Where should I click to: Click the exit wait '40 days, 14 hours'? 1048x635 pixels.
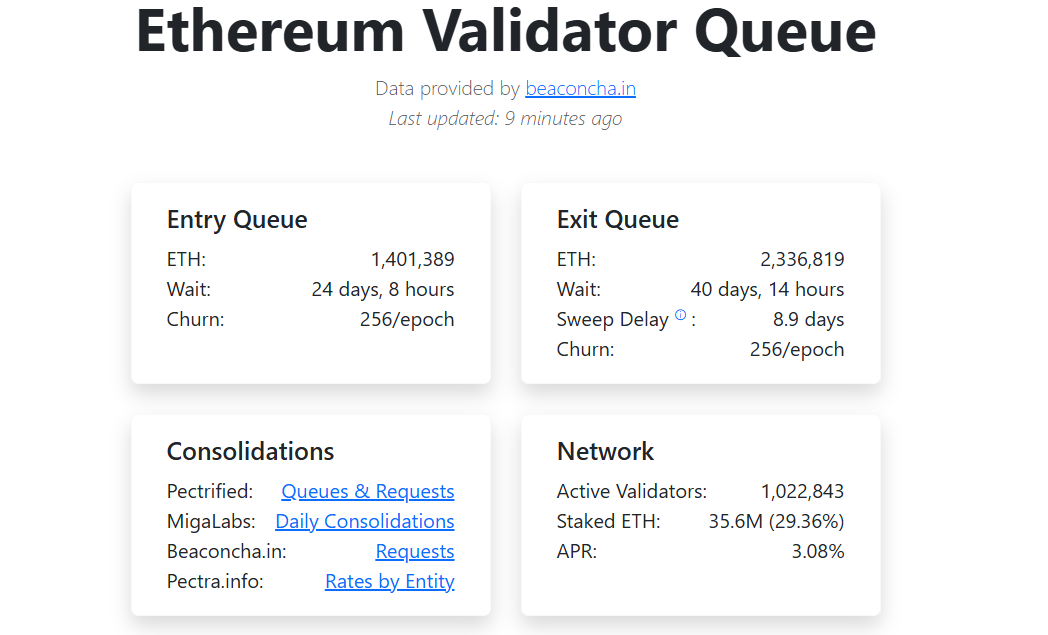click(767, 290)
